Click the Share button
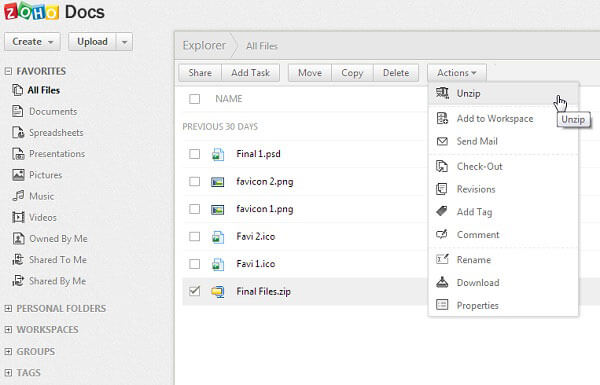Screen dimensions: 600x385 tap(200, 73)
